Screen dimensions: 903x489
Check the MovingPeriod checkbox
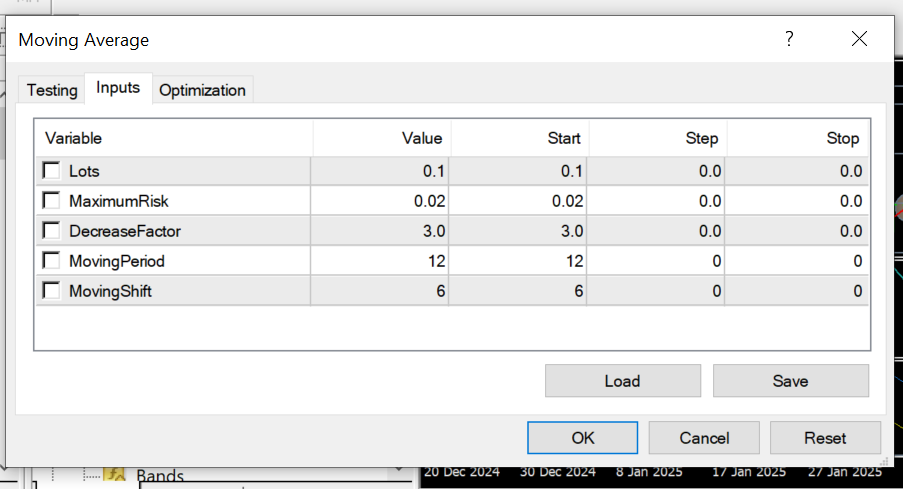point(51,260)
